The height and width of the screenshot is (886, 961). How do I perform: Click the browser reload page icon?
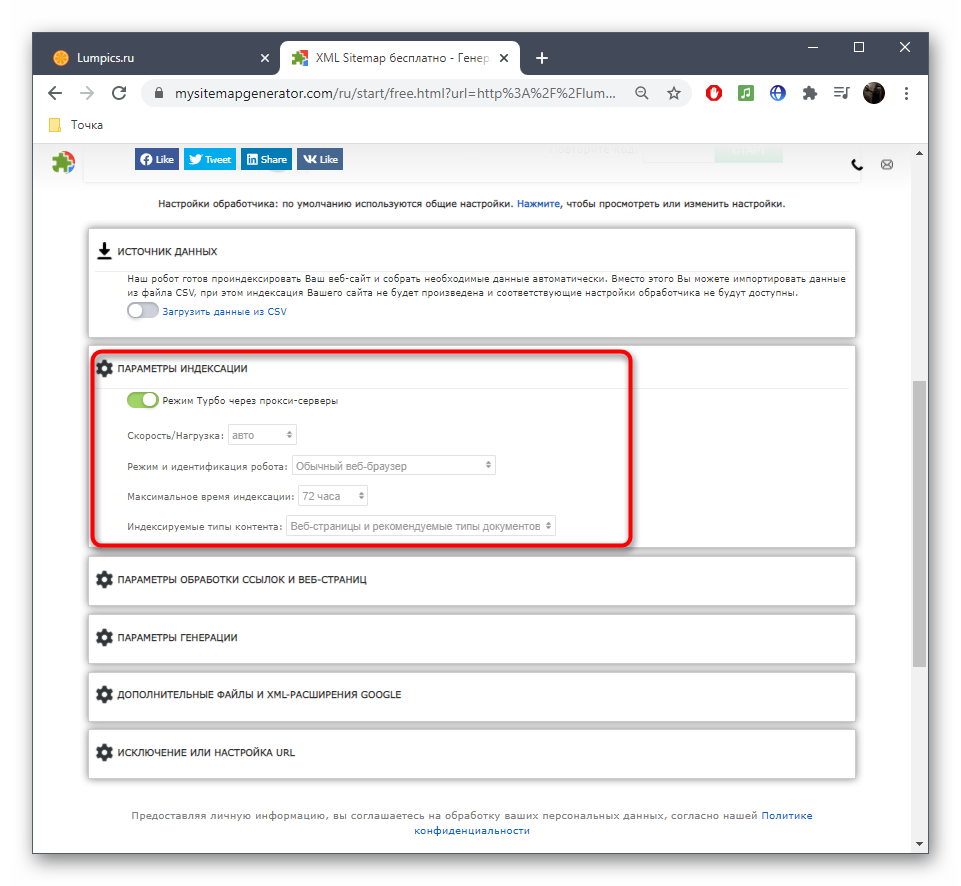coord(119,93)
